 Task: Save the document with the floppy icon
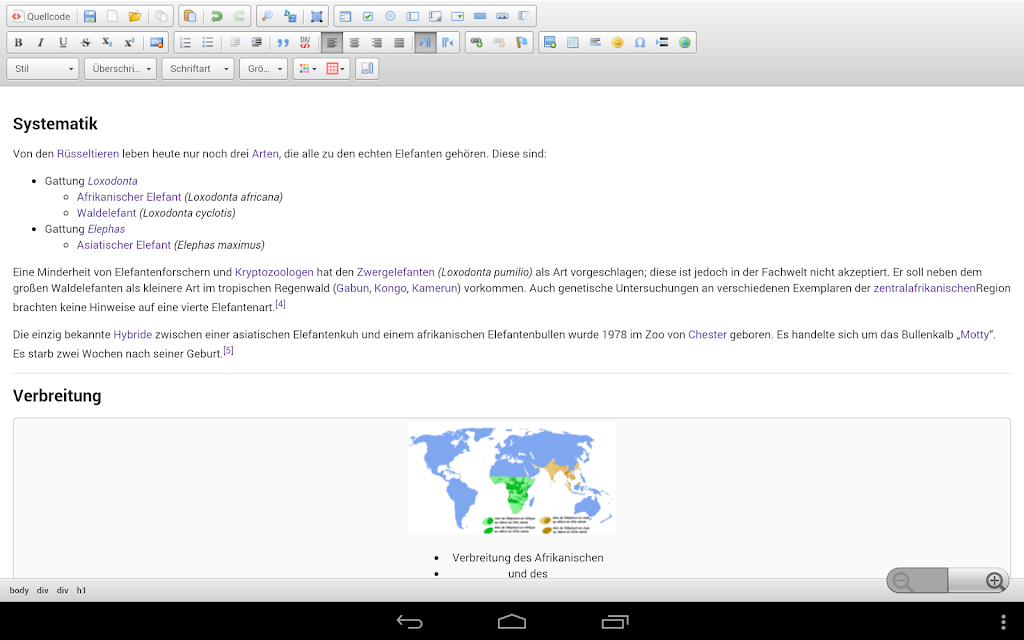point(90,16)
